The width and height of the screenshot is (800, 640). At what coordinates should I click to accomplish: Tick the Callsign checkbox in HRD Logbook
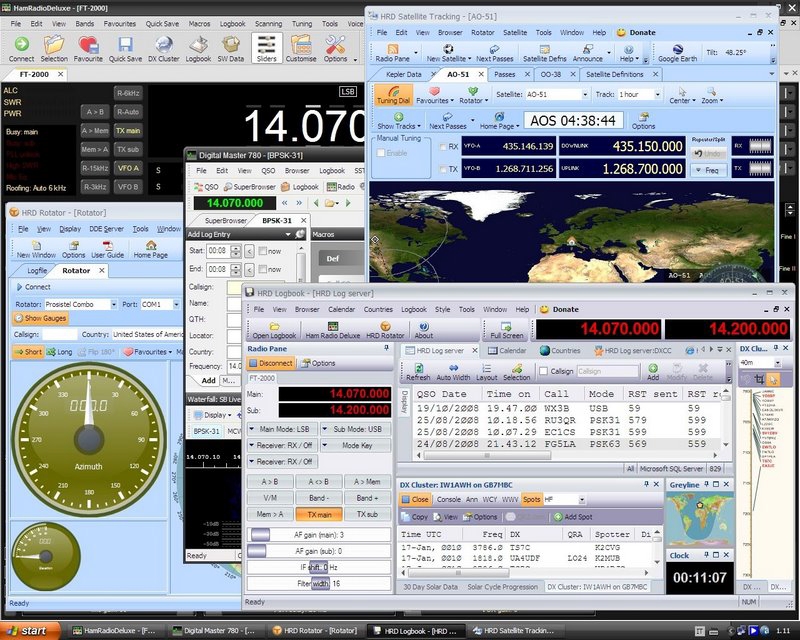tap(543, 371)
